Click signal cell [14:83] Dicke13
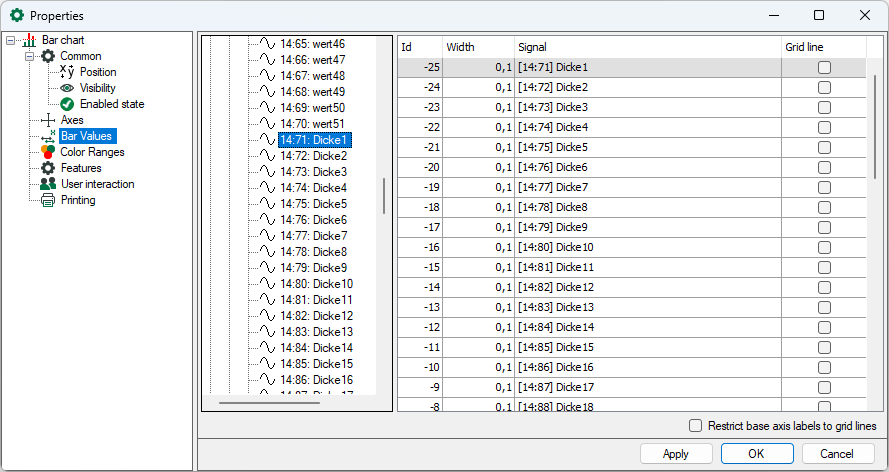Image resolution: width=889 pixels, height=472 pixels. [x=647, y=307]
